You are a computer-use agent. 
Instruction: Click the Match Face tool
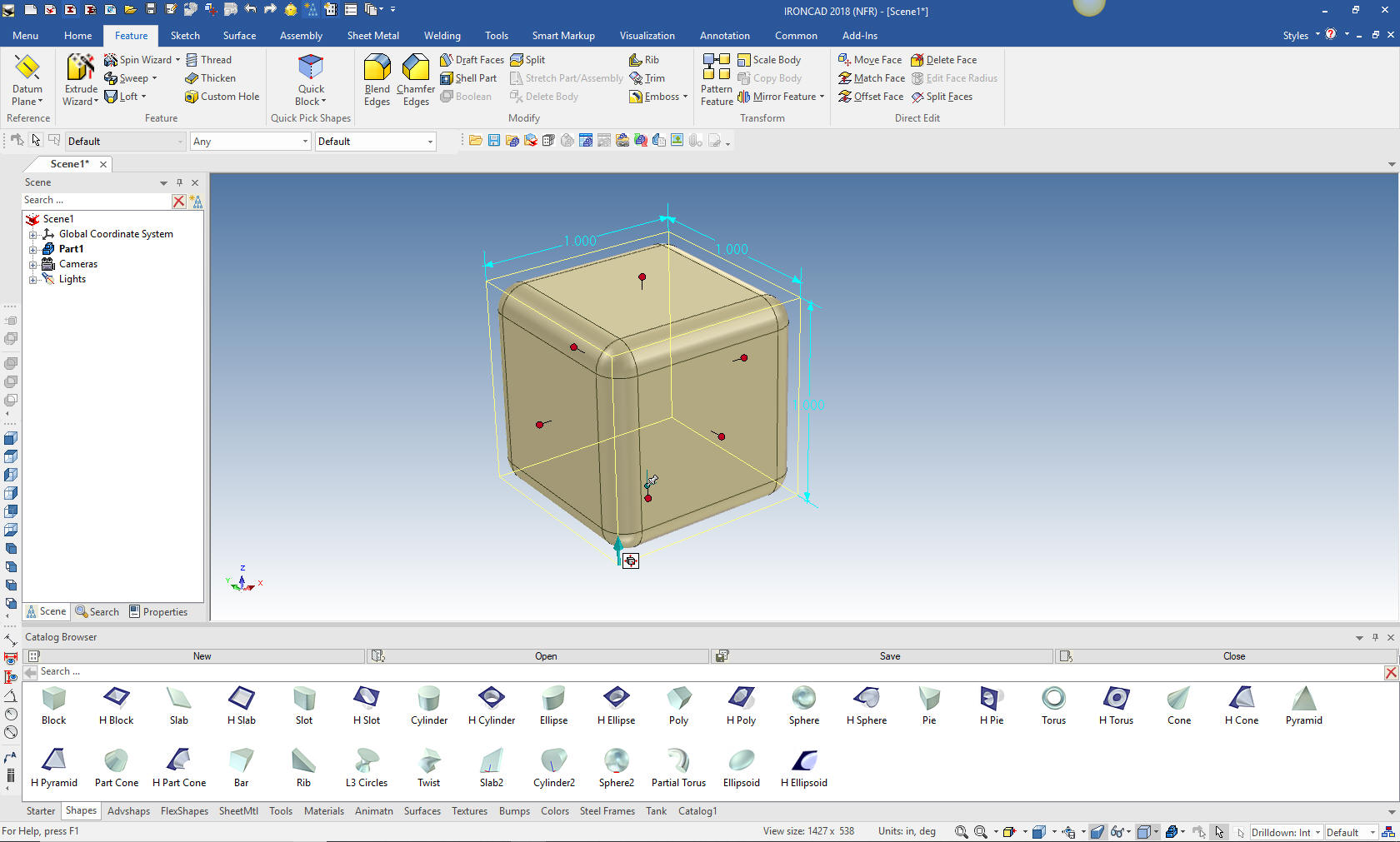click(872, 78)
